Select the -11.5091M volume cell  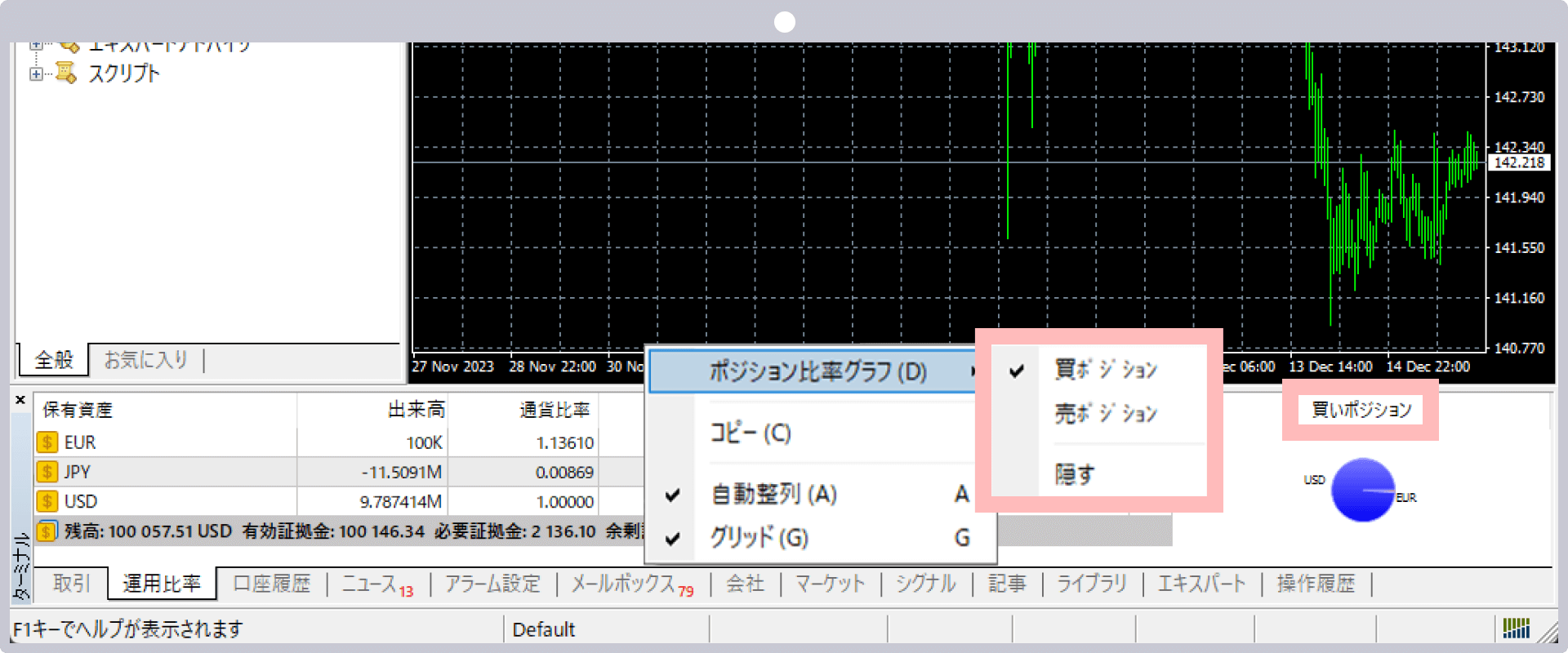coord(402,472)
